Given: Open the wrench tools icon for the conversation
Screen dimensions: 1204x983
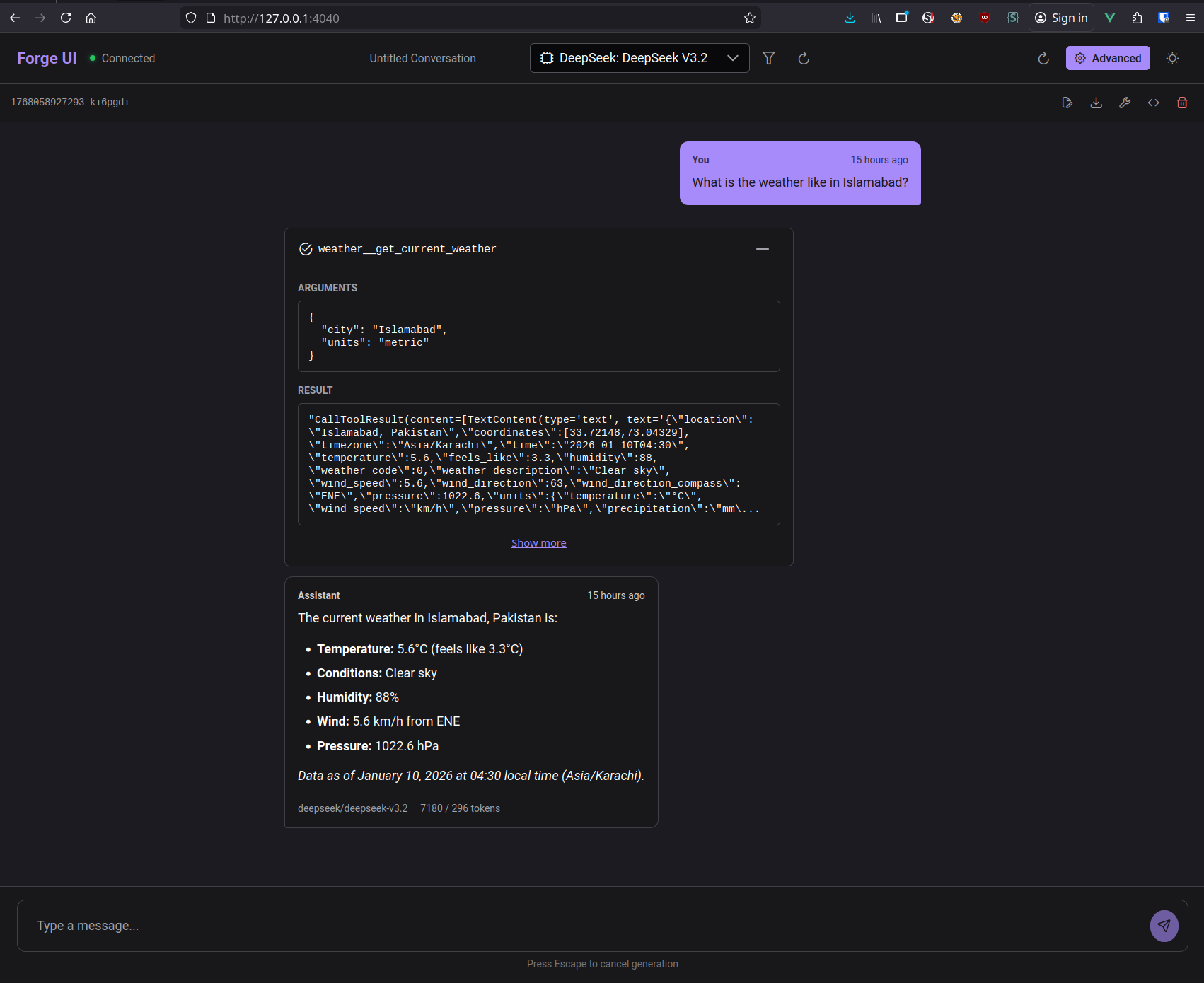Looking at the screenshot, I should tap(1125, 103).
